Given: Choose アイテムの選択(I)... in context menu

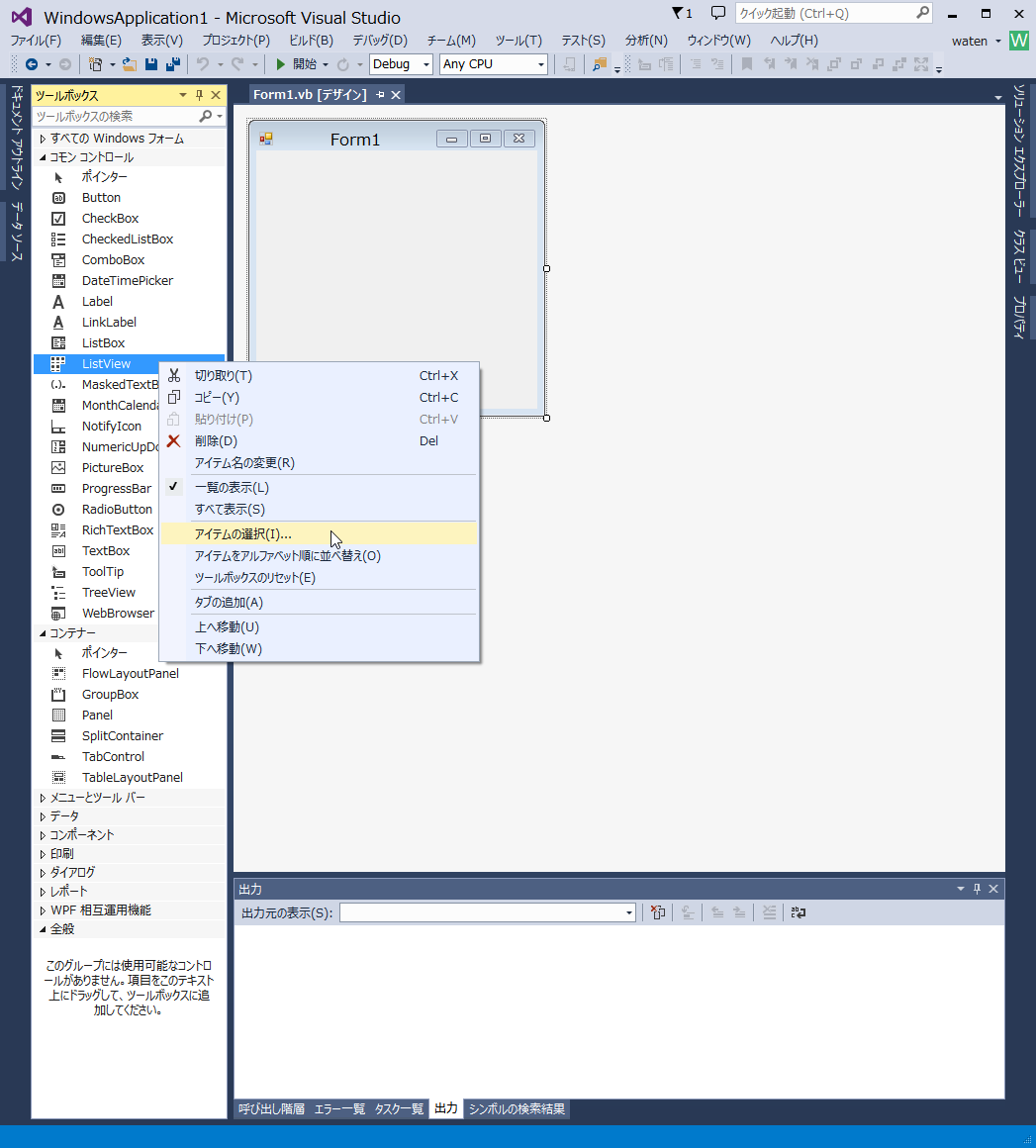Looking at the screenshot, I should (x=320, y=533).
